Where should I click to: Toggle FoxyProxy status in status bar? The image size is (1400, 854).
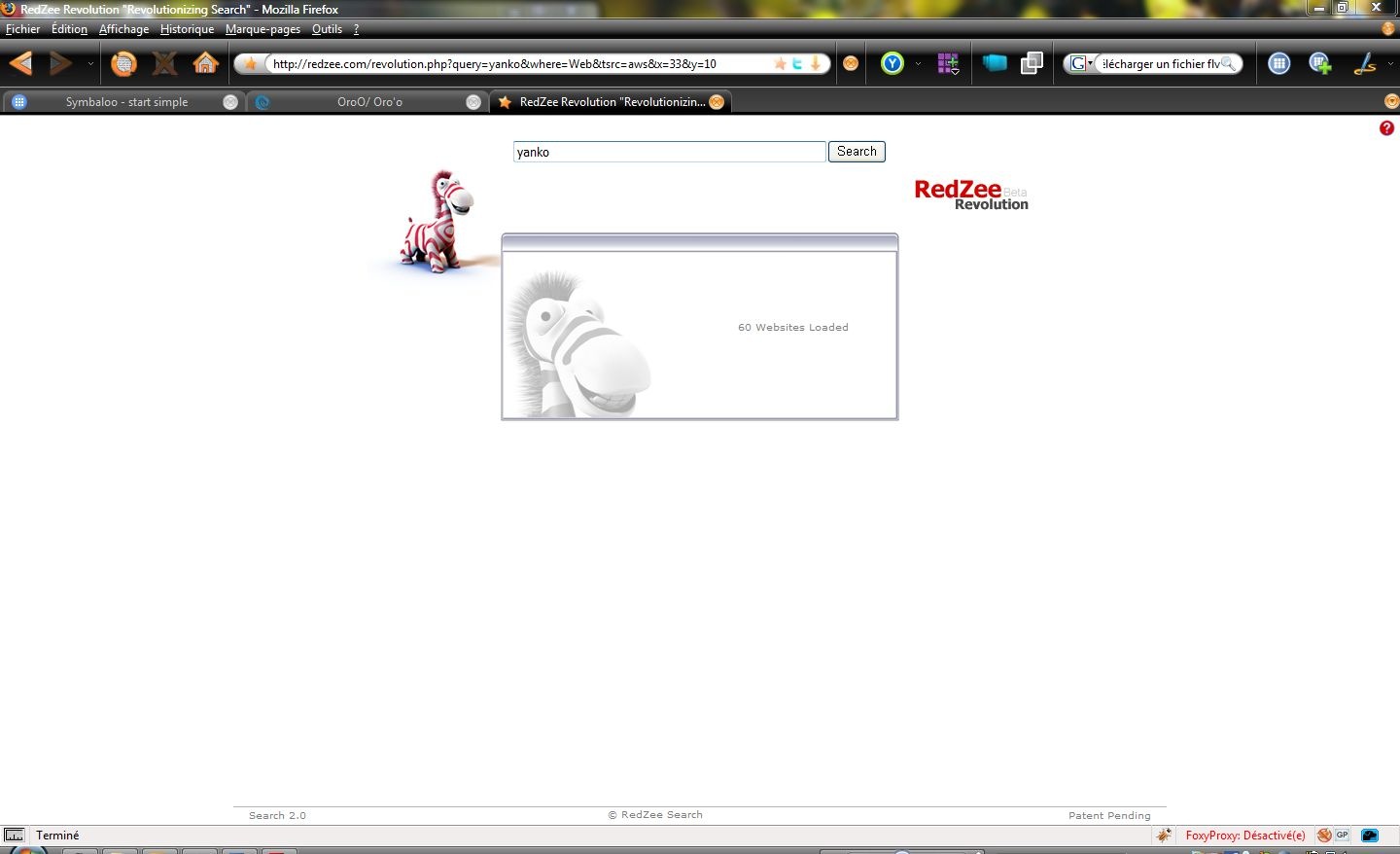point(1244,836)
